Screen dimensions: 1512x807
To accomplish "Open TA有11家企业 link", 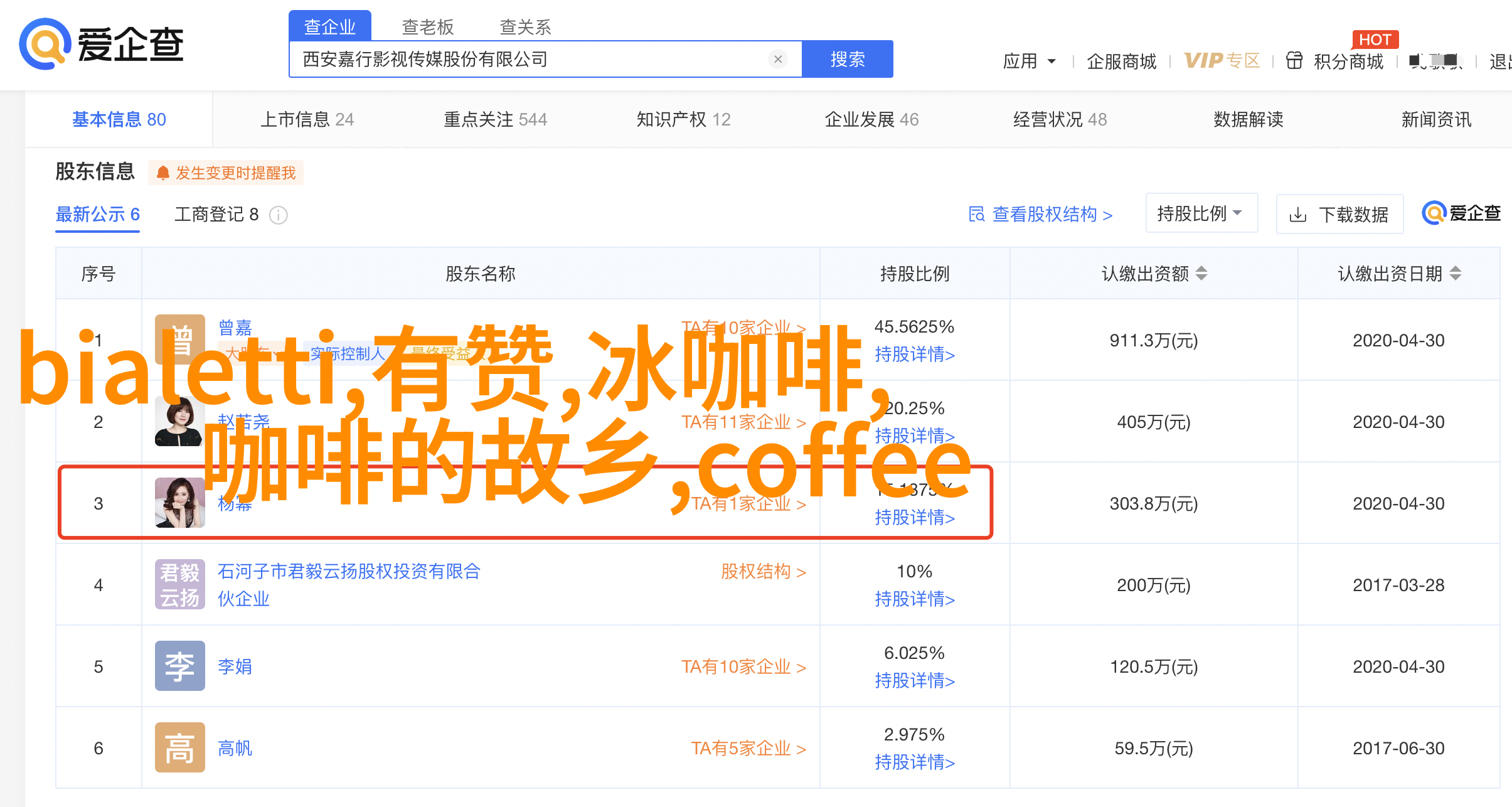I will 744,422.
